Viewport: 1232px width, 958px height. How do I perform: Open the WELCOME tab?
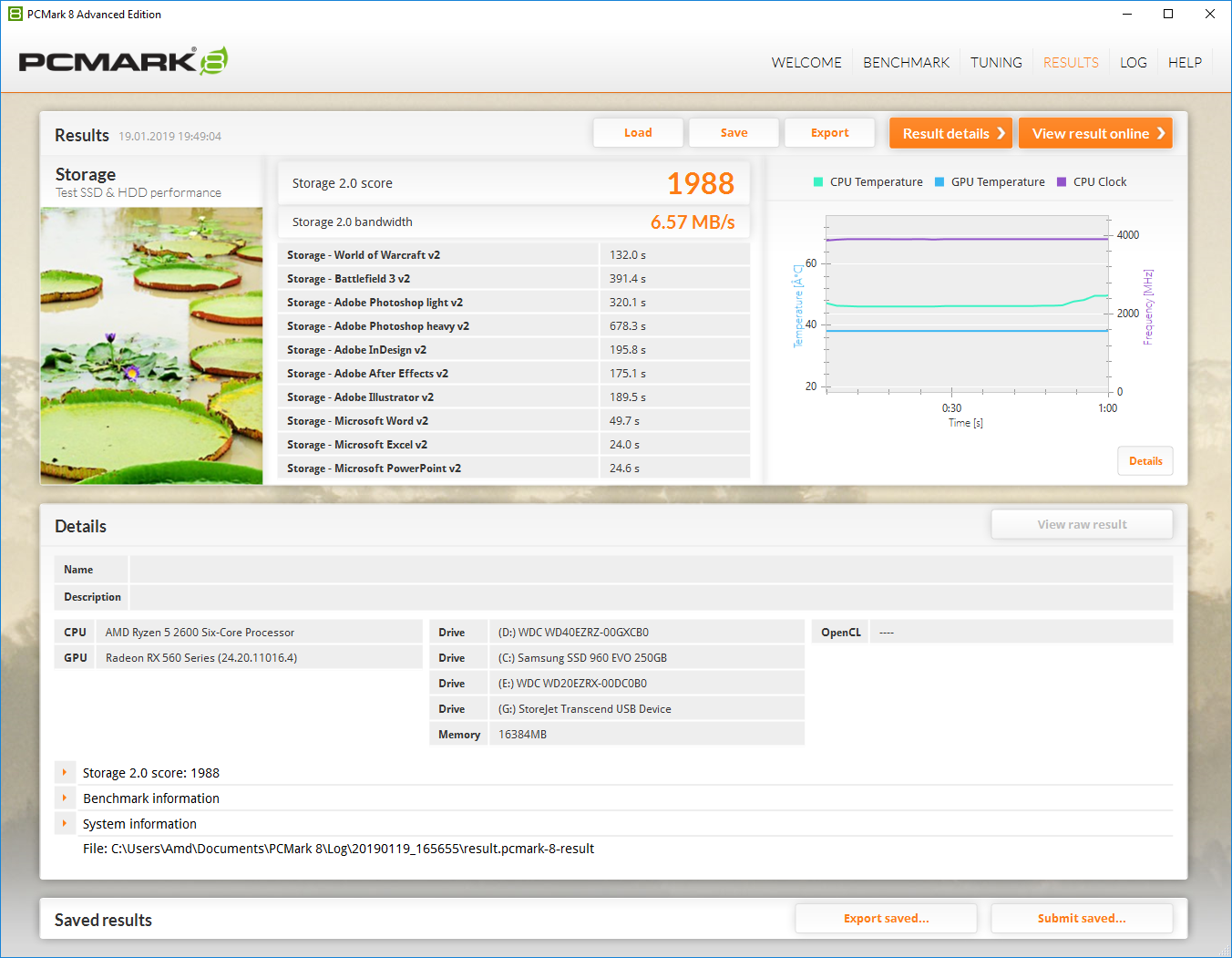[806, 62]
